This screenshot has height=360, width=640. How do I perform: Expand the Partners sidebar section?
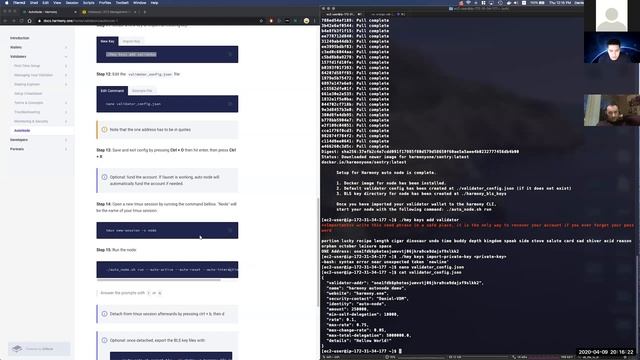point(66,149)
